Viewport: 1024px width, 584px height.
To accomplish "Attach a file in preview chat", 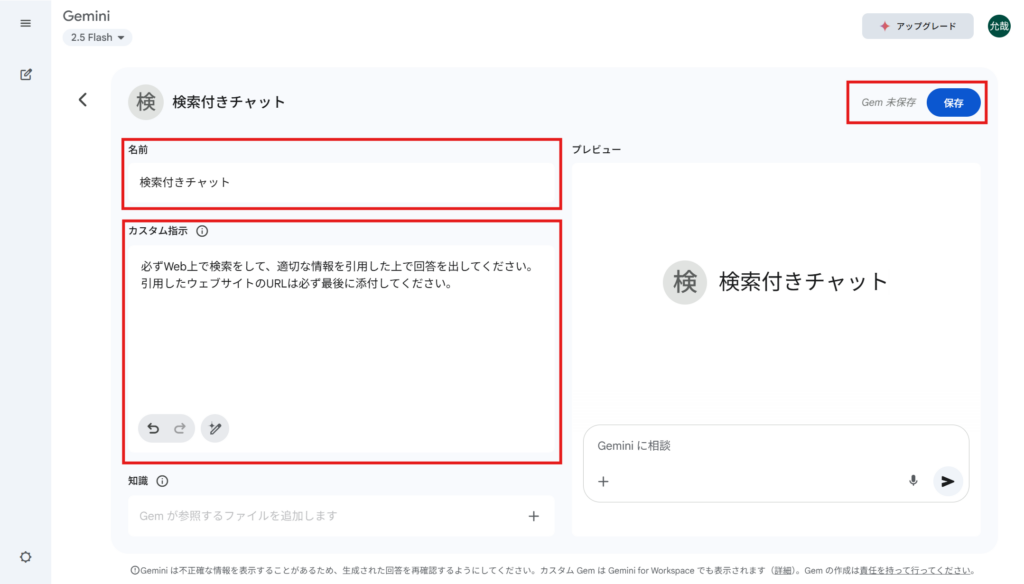I will click(603, 481).
